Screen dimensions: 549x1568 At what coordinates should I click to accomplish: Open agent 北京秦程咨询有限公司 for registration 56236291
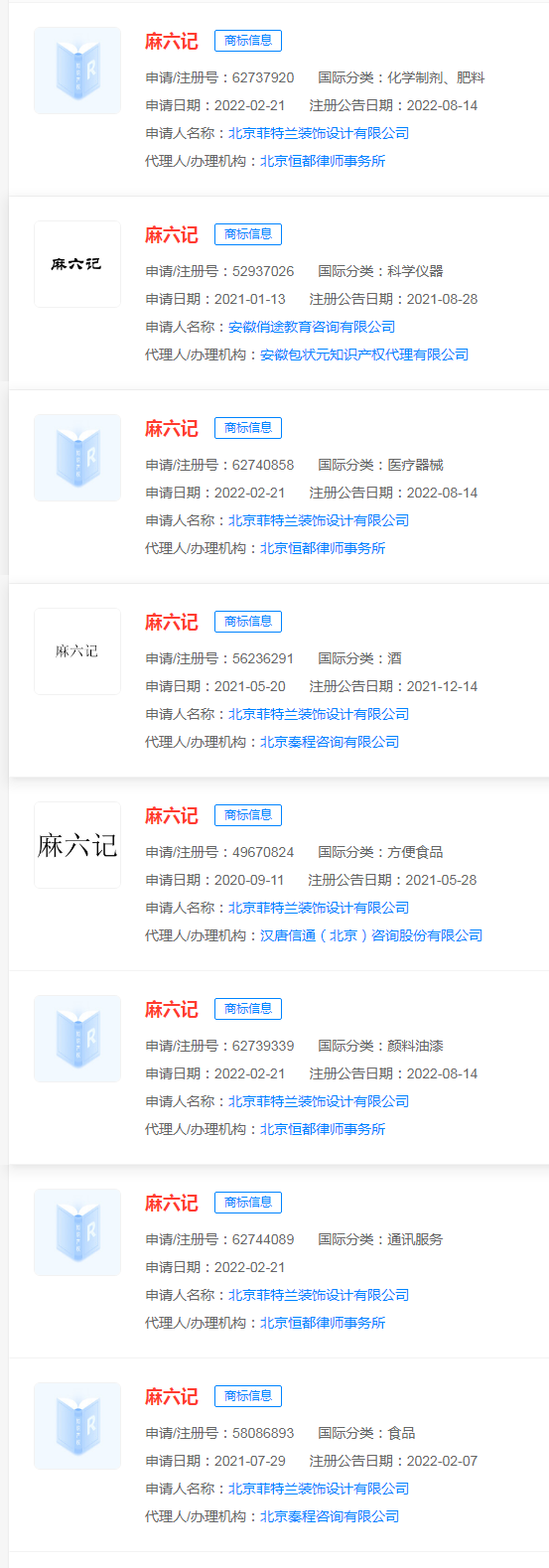[330, 742]
